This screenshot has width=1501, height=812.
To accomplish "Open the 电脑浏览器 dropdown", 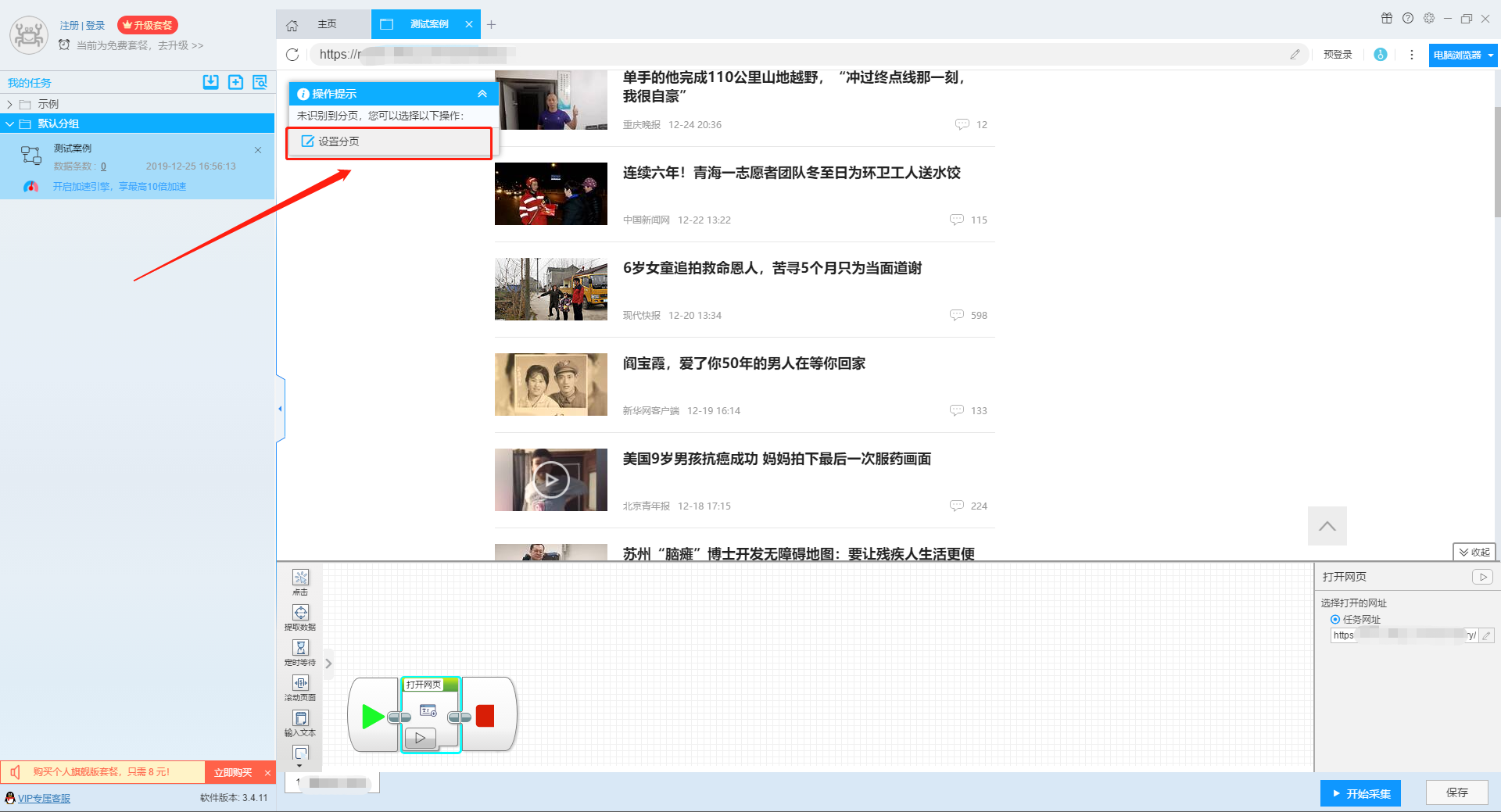I will [x=1463, y=55].
